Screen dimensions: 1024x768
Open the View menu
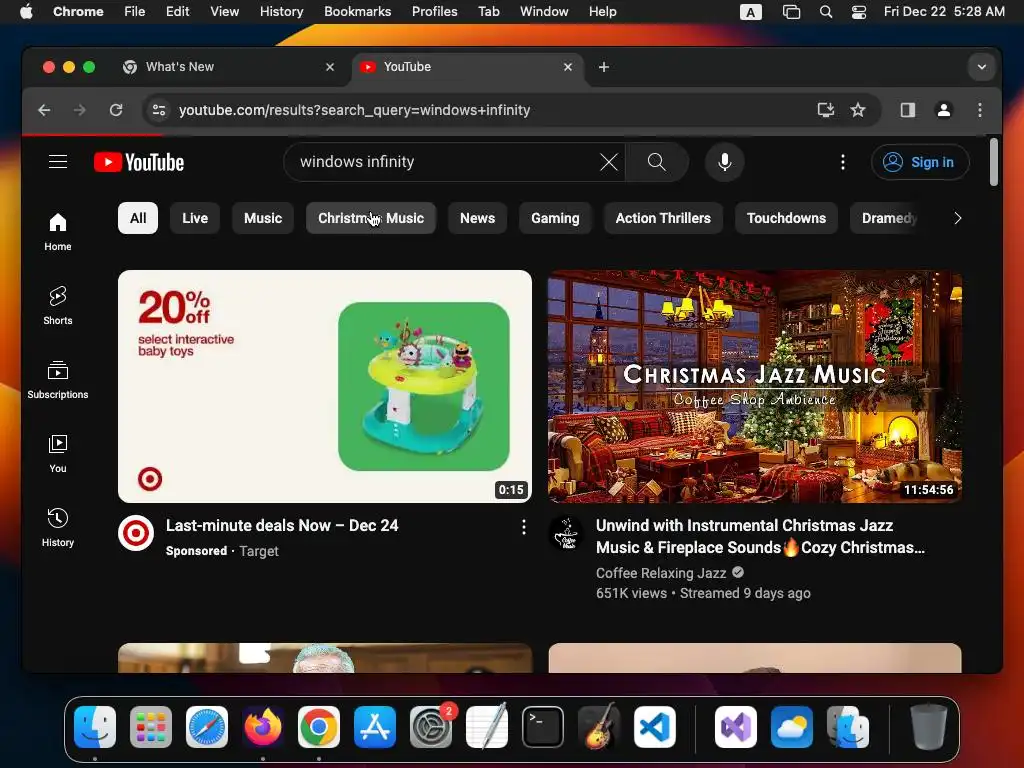[224, 12]
